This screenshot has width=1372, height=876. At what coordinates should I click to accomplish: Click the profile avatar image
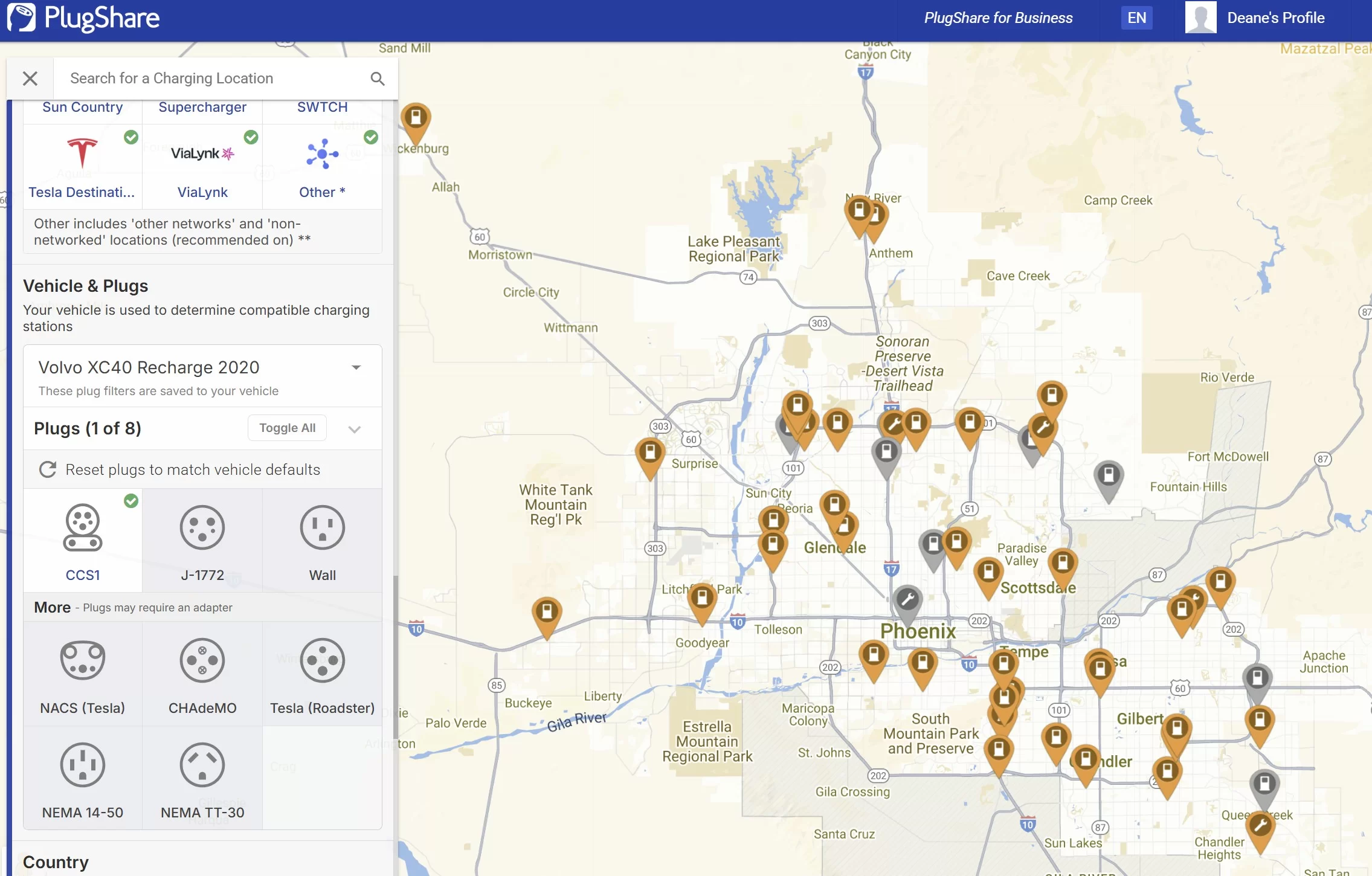(1200, 18)
